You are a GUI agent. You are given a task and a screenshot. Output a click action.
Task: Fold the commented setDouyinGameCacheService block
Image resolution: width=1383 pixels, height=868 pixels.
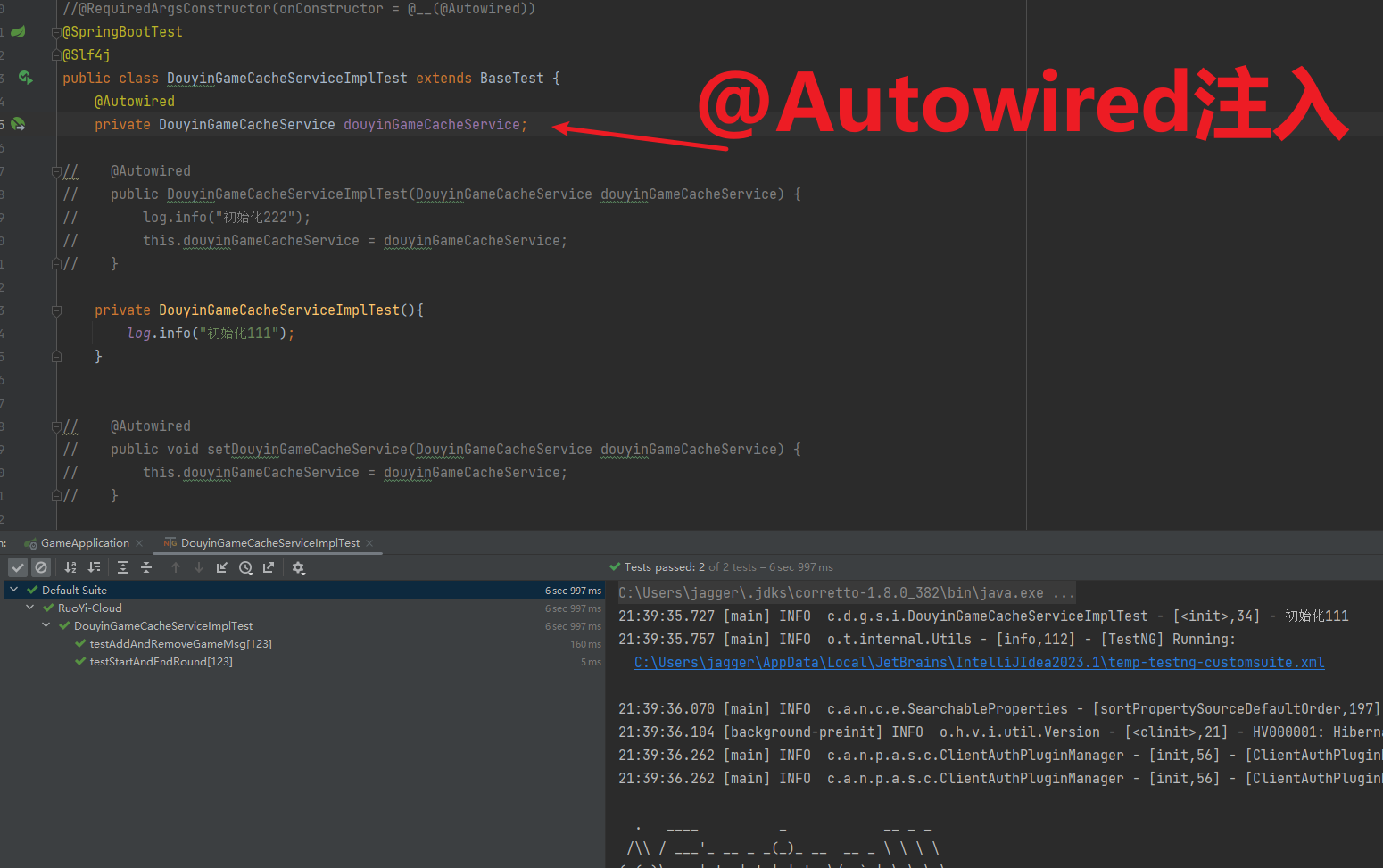[56, 426]
